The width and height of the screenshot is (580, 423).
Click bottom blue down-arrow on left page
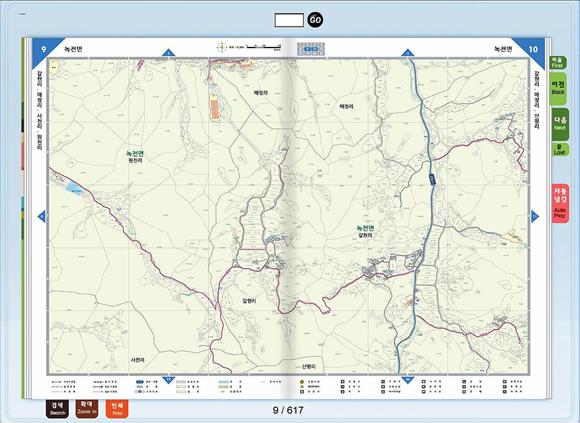tap(168, 380)
